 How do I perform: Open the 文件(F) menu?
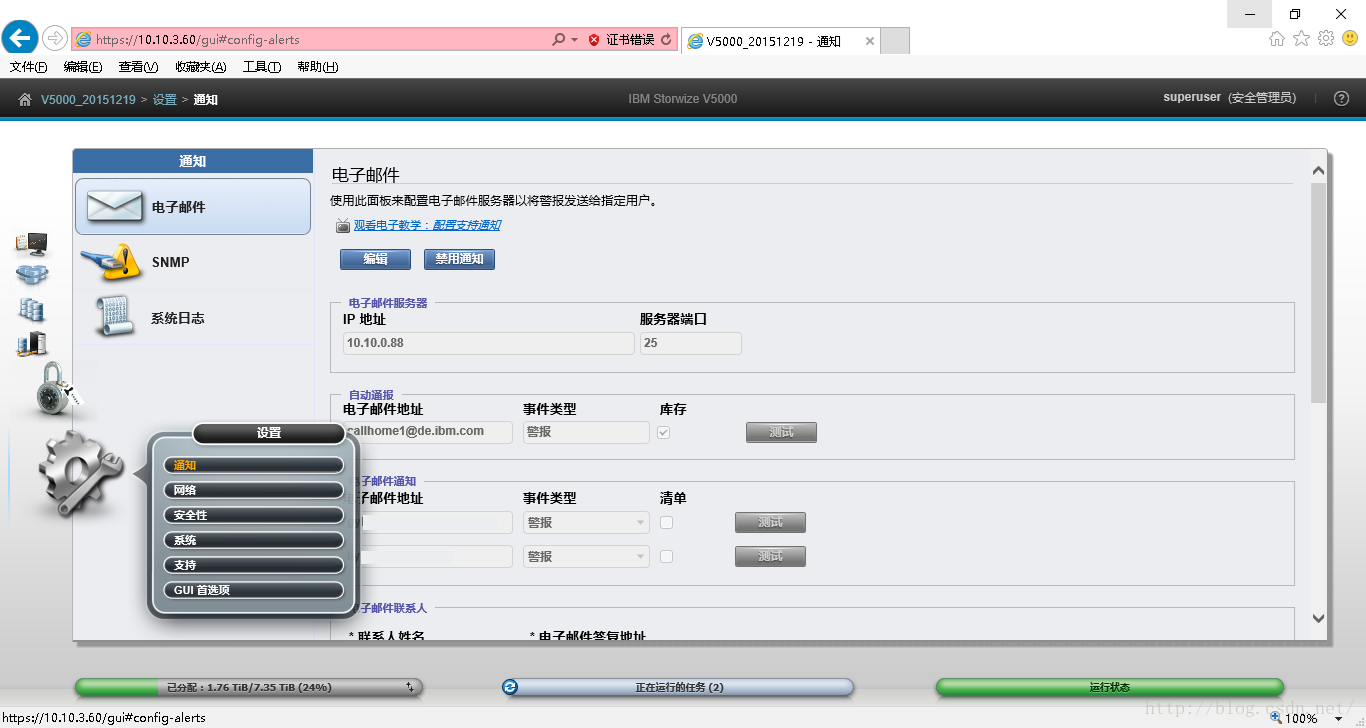(29, 67)
